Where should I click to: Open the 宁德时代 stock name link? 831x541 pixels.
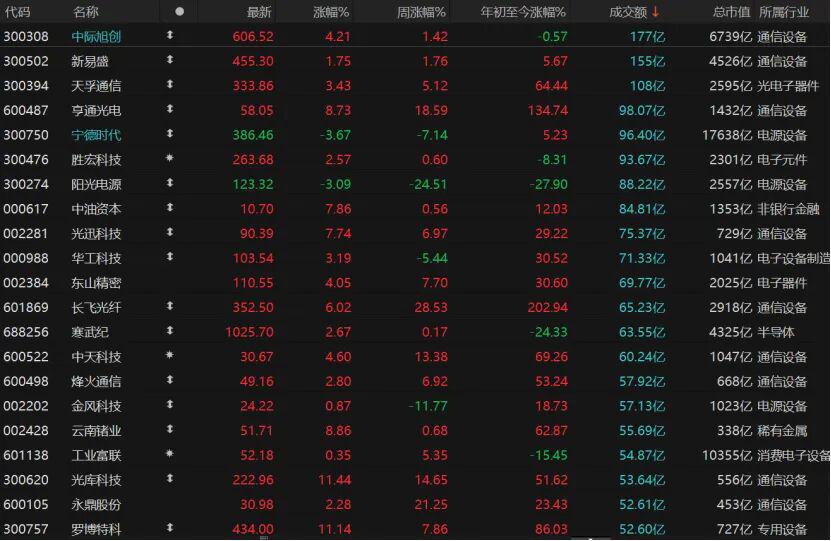[97, 134]
